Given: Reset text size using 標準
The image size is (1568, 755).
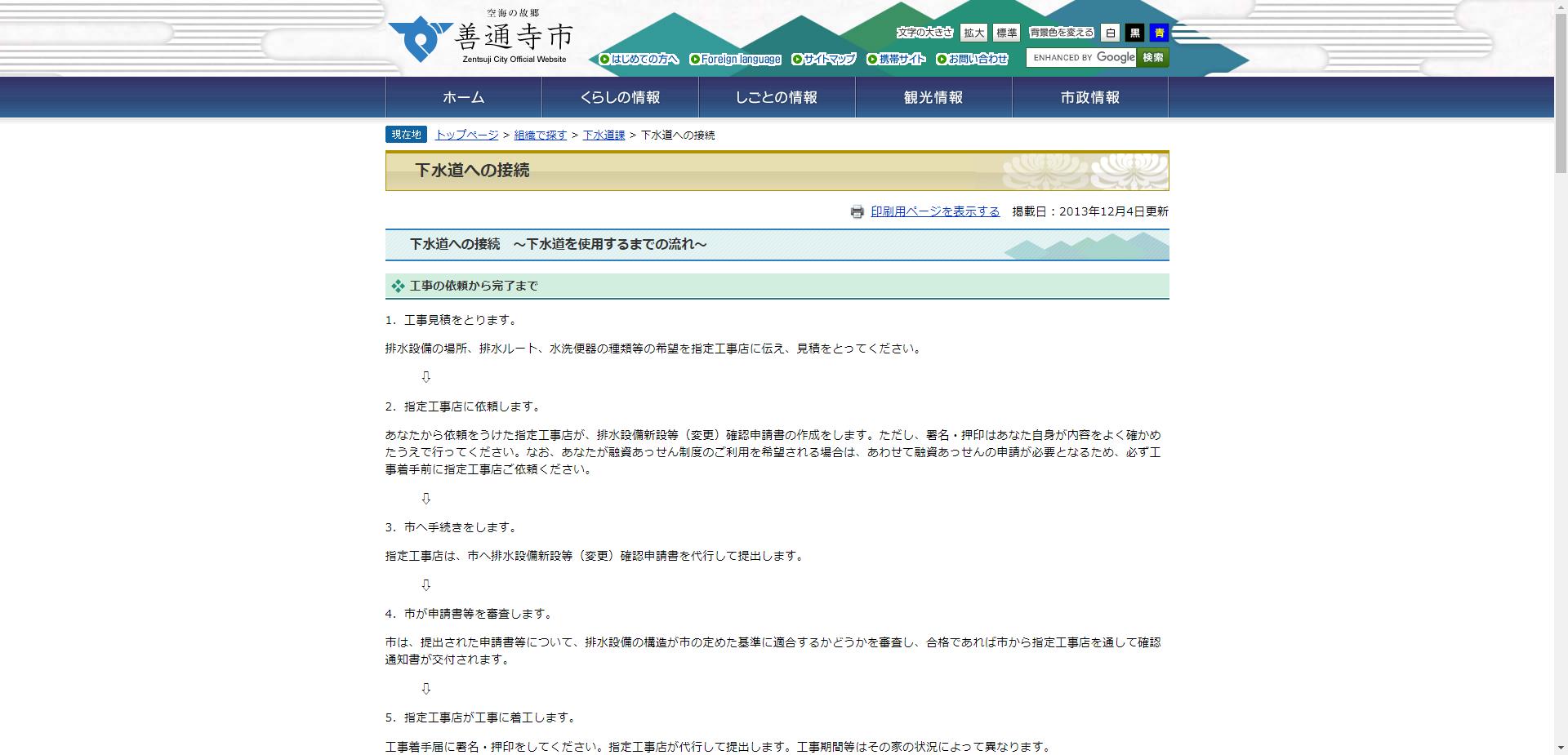Looking at the screenshot, I should point(1005,33).
